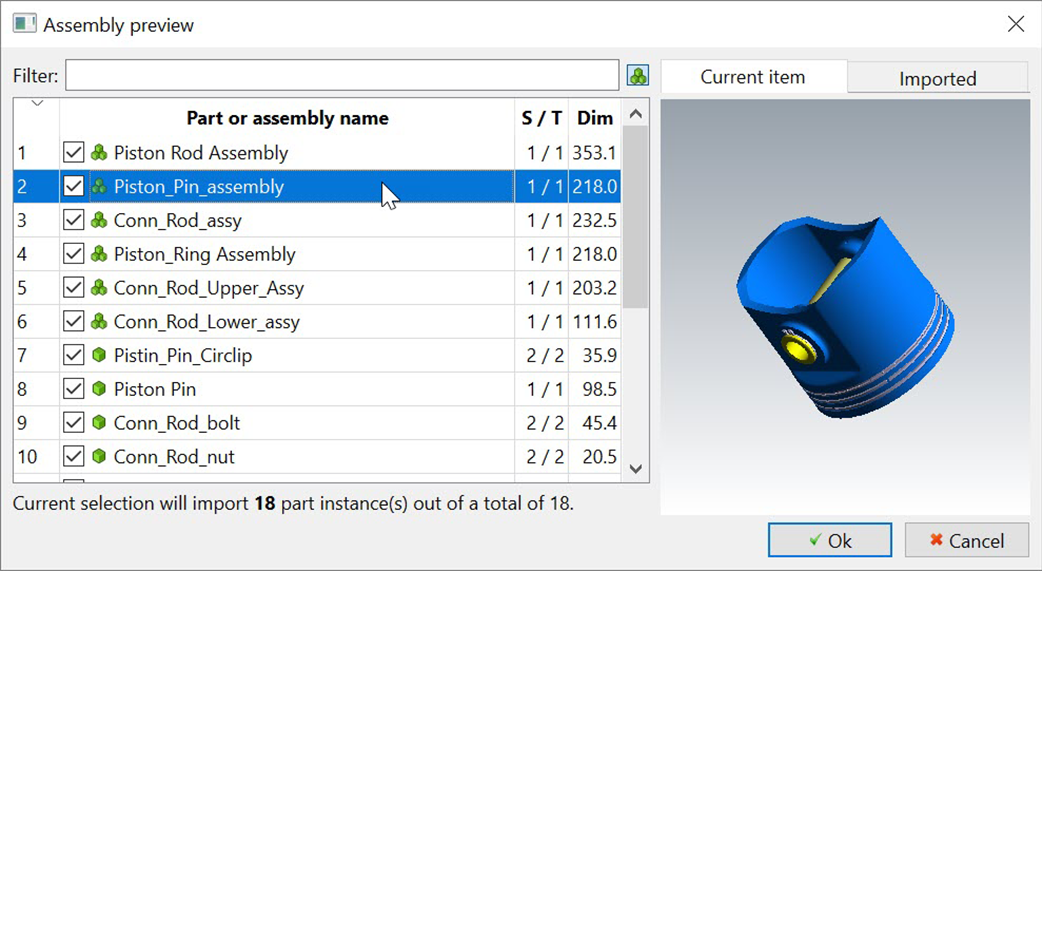Image resolution: width=1042 pixels, height=925 pixels.
Task: Uncheck the Conn_Rod_assy checkbox
Action: (x=74, y=220)
